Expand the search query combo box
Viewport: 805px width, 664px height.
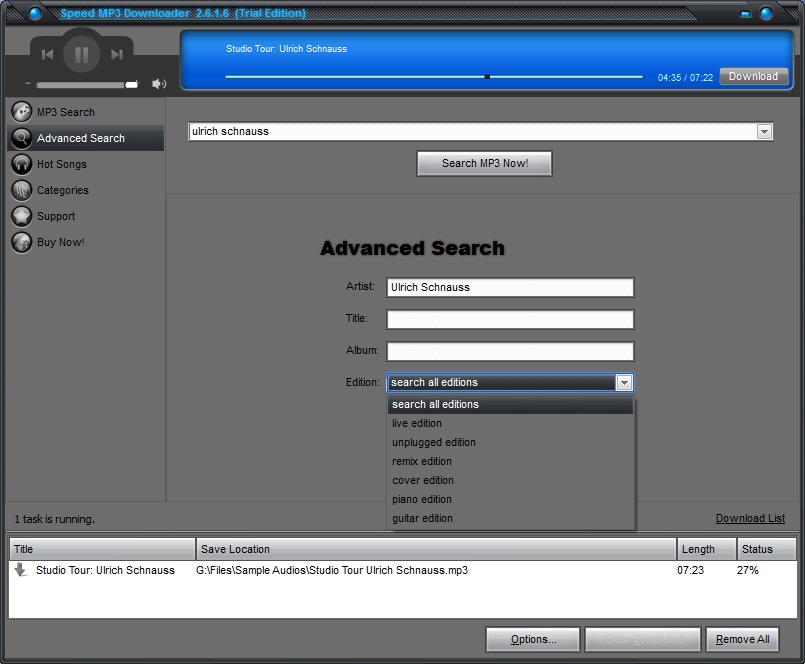764,131
